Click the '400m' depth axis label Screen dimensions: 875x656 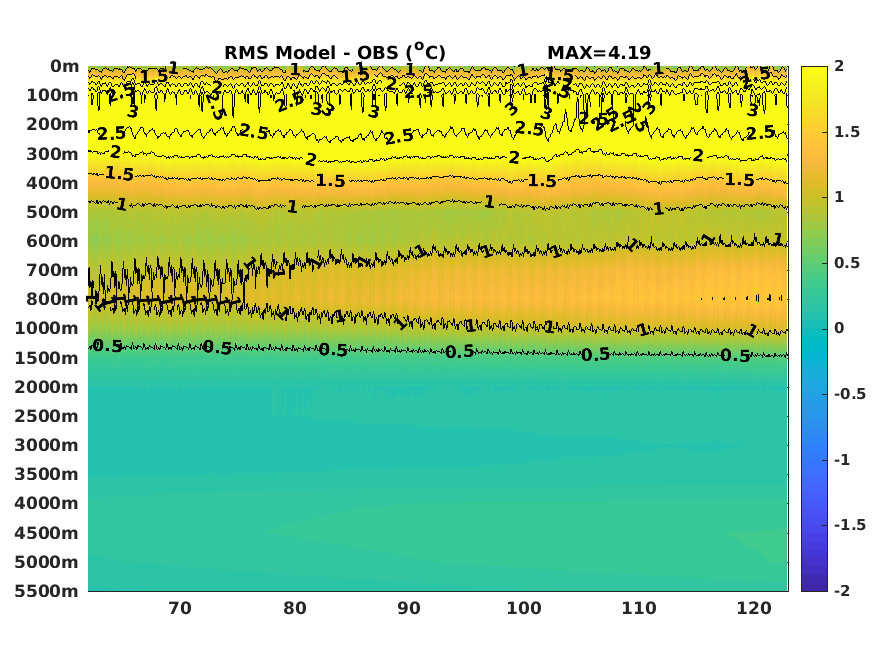(x=52, y=183)
